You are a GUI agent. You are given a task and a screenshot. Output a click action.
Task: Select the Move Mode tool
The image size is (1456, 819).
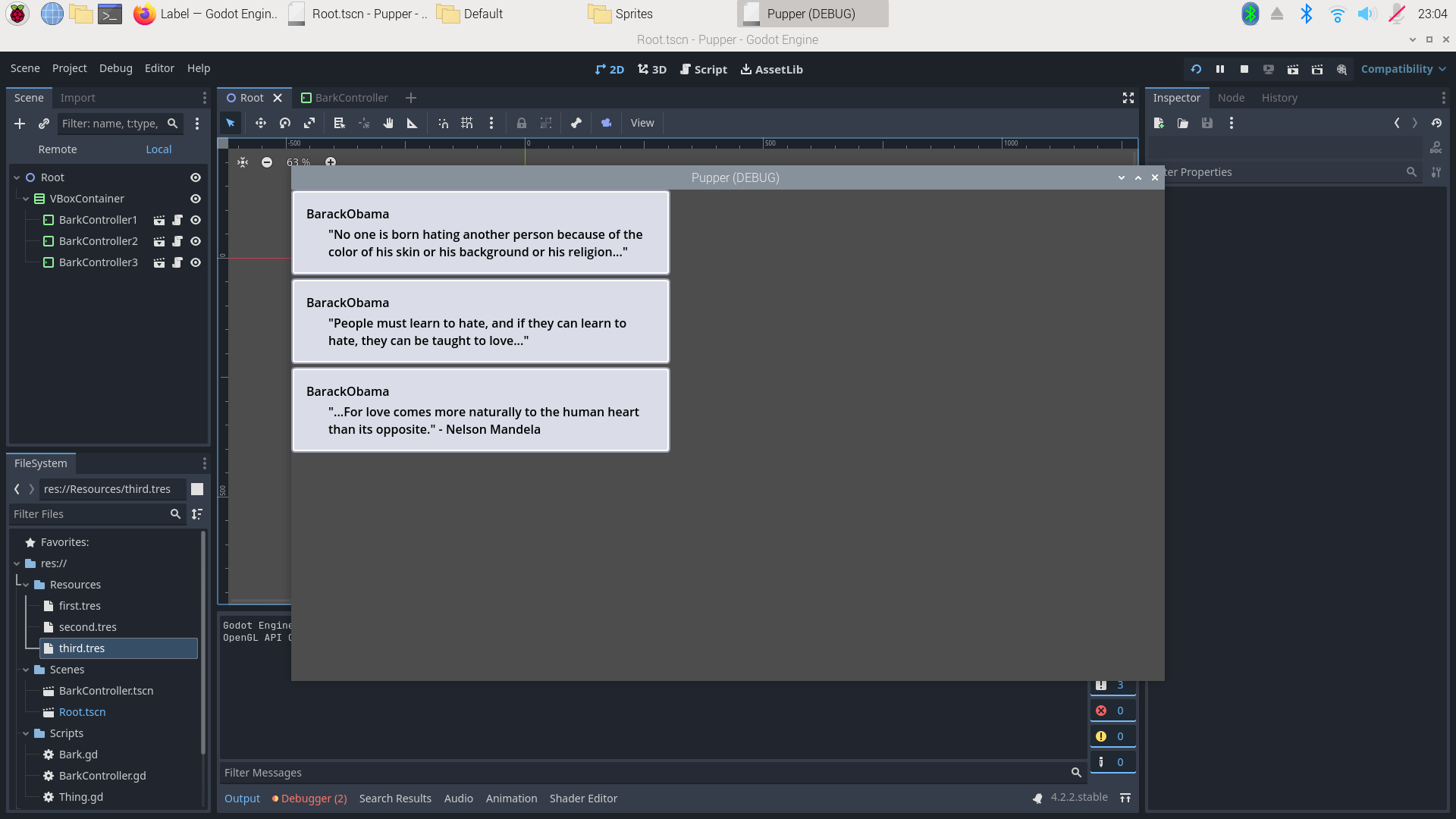[x=261, y=123]
